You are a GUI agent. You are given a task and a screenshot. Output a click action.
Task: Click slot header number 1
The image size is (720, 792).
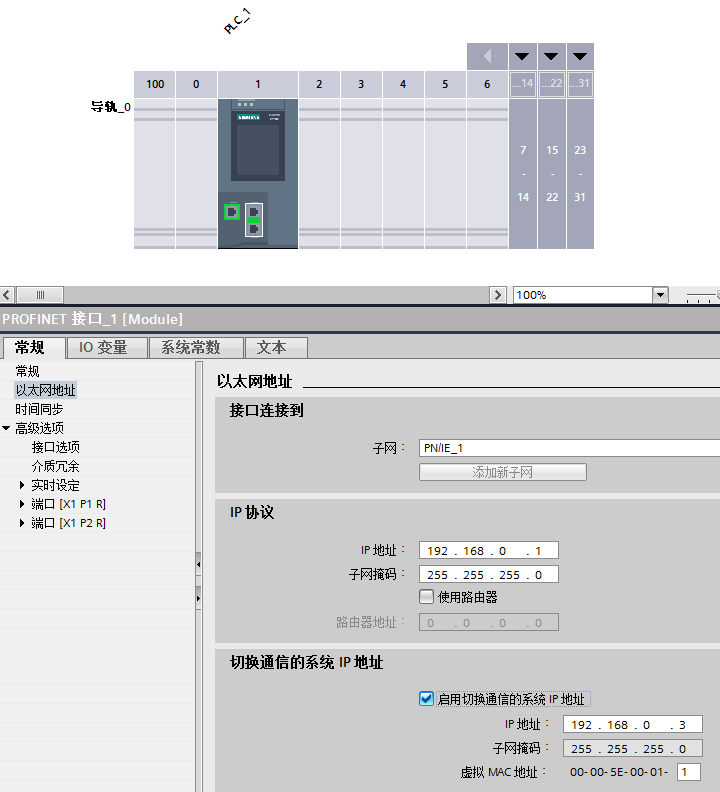[x=258, y=84]
